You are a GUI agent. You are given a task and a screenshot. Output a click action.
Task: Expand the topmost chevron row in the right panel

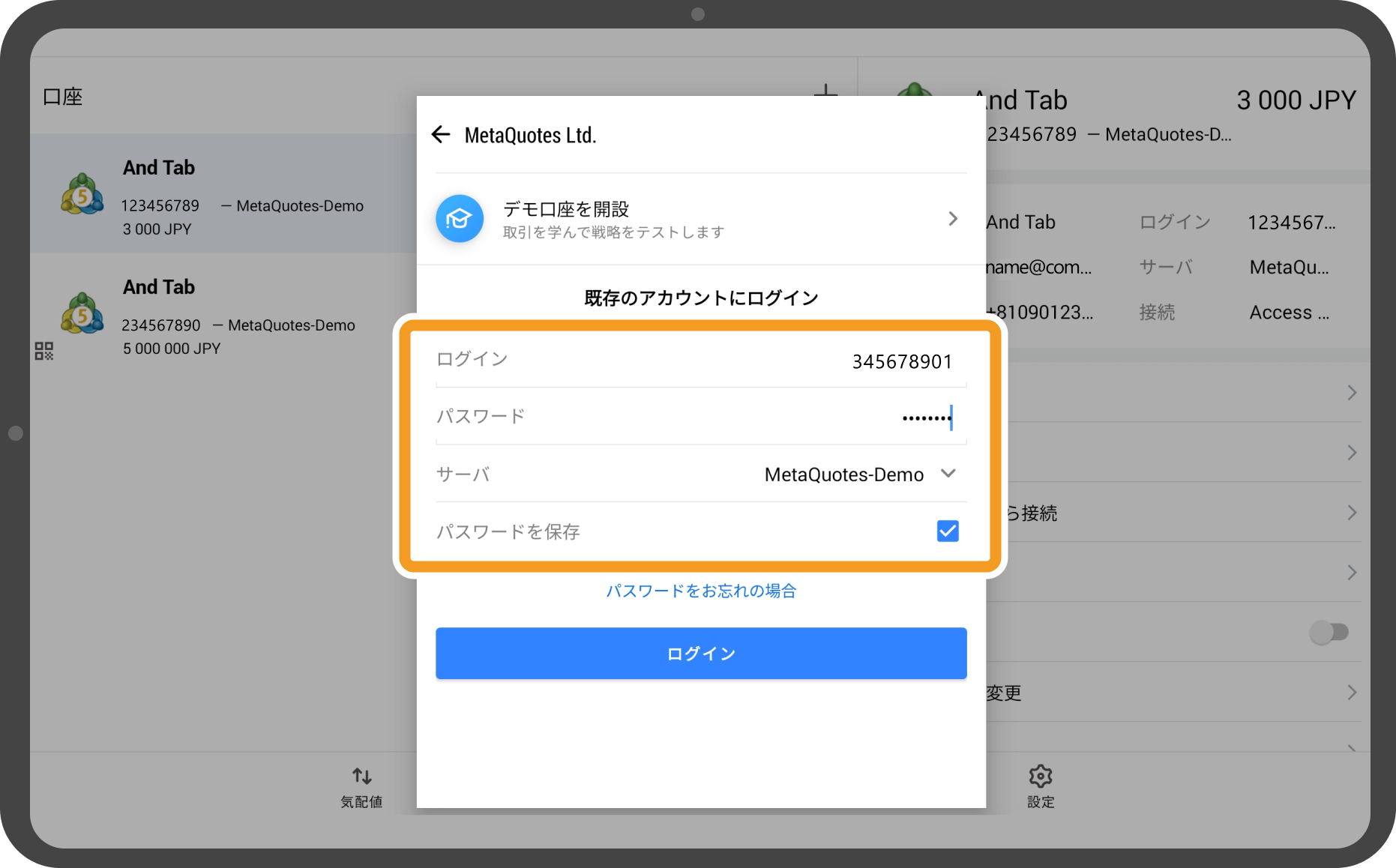point(1353,392)
